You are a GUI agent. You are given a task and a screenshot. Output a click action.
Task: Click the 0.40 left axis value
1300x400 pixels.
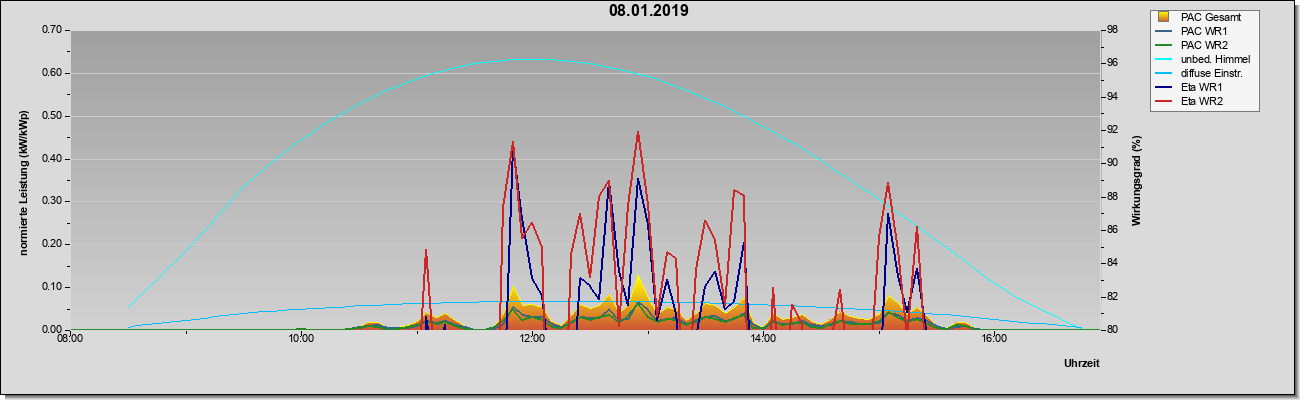coord(52,158)
